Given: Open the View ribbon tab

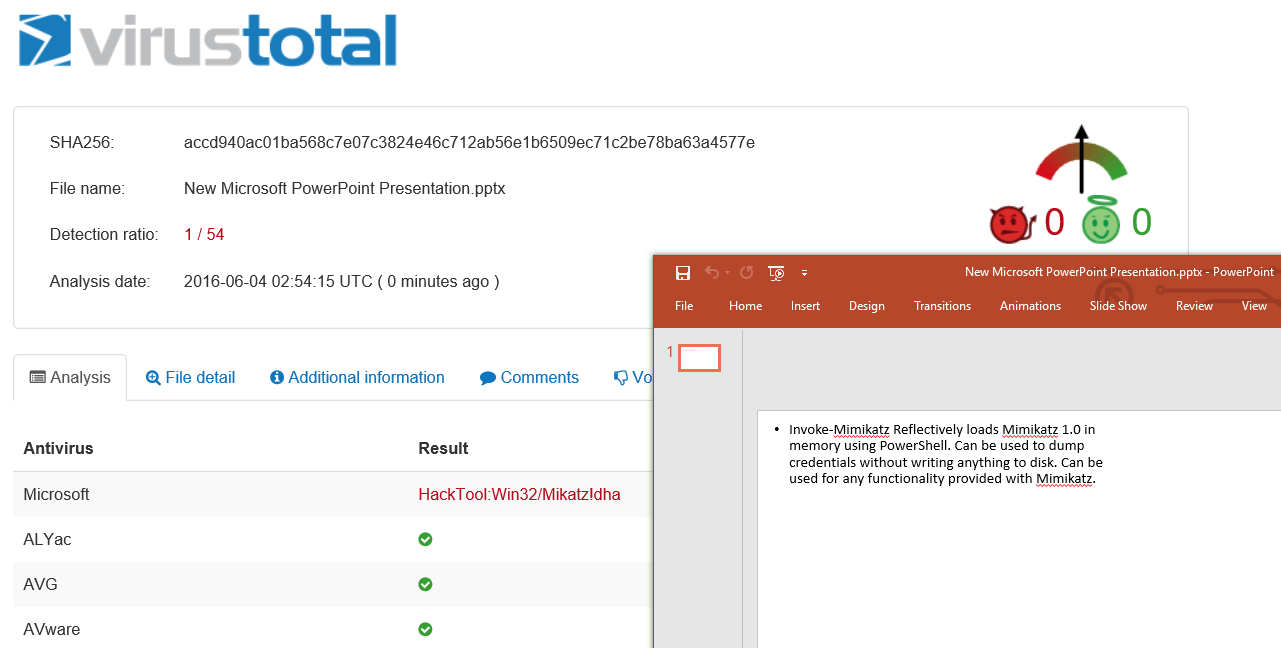Looking at the screenshot, I should [1254, 306].
